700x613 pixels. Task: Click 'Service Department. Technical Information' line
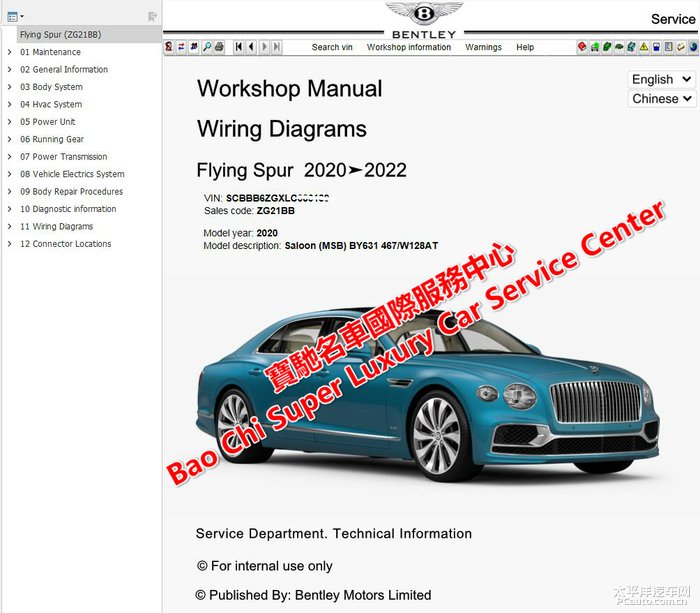(x=333, y=533)
